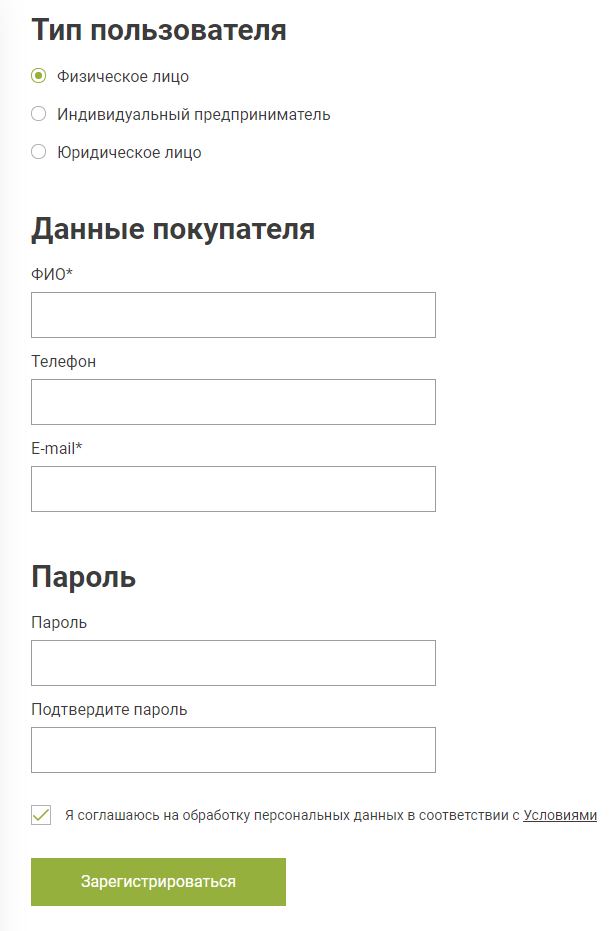
Task: Click the E-mail input field
Action: (x=233, y=489)
